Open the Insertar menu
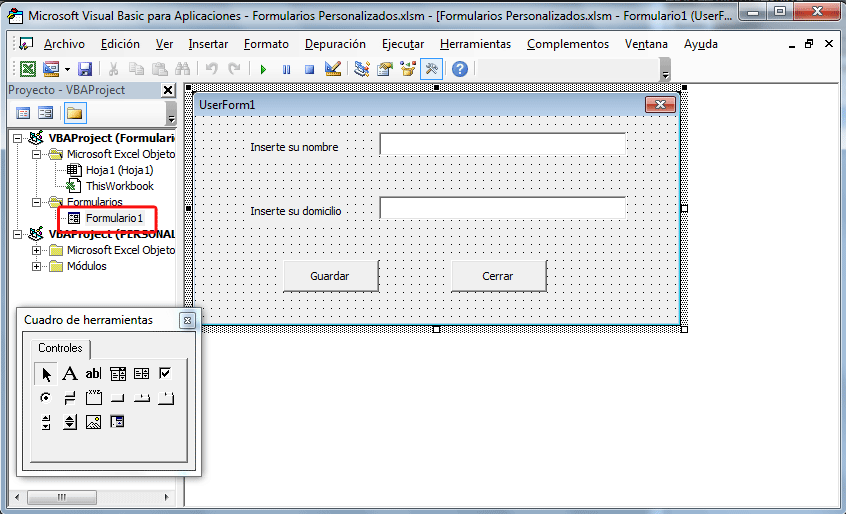Image resolution: width=846 pixels, height=514 pixels. coord(208,44)
